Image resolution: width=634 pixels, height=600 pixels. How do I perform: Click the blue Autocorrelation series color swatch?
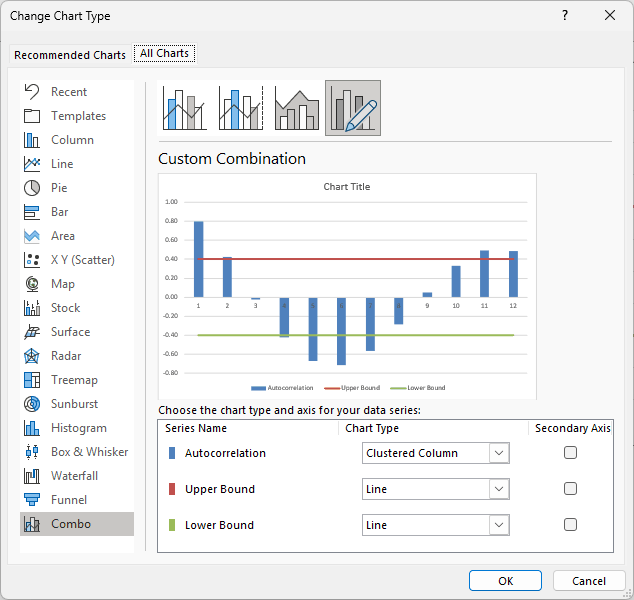pos(172,453)
